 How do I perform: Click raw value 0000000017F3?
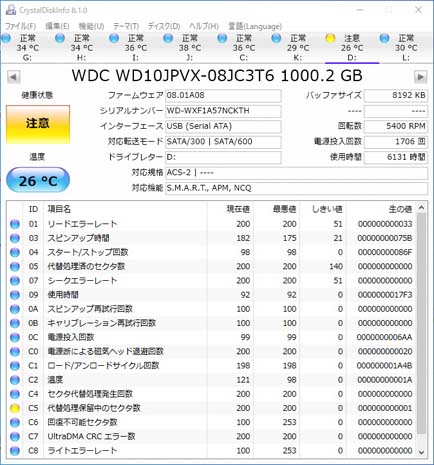click(385, 295)
